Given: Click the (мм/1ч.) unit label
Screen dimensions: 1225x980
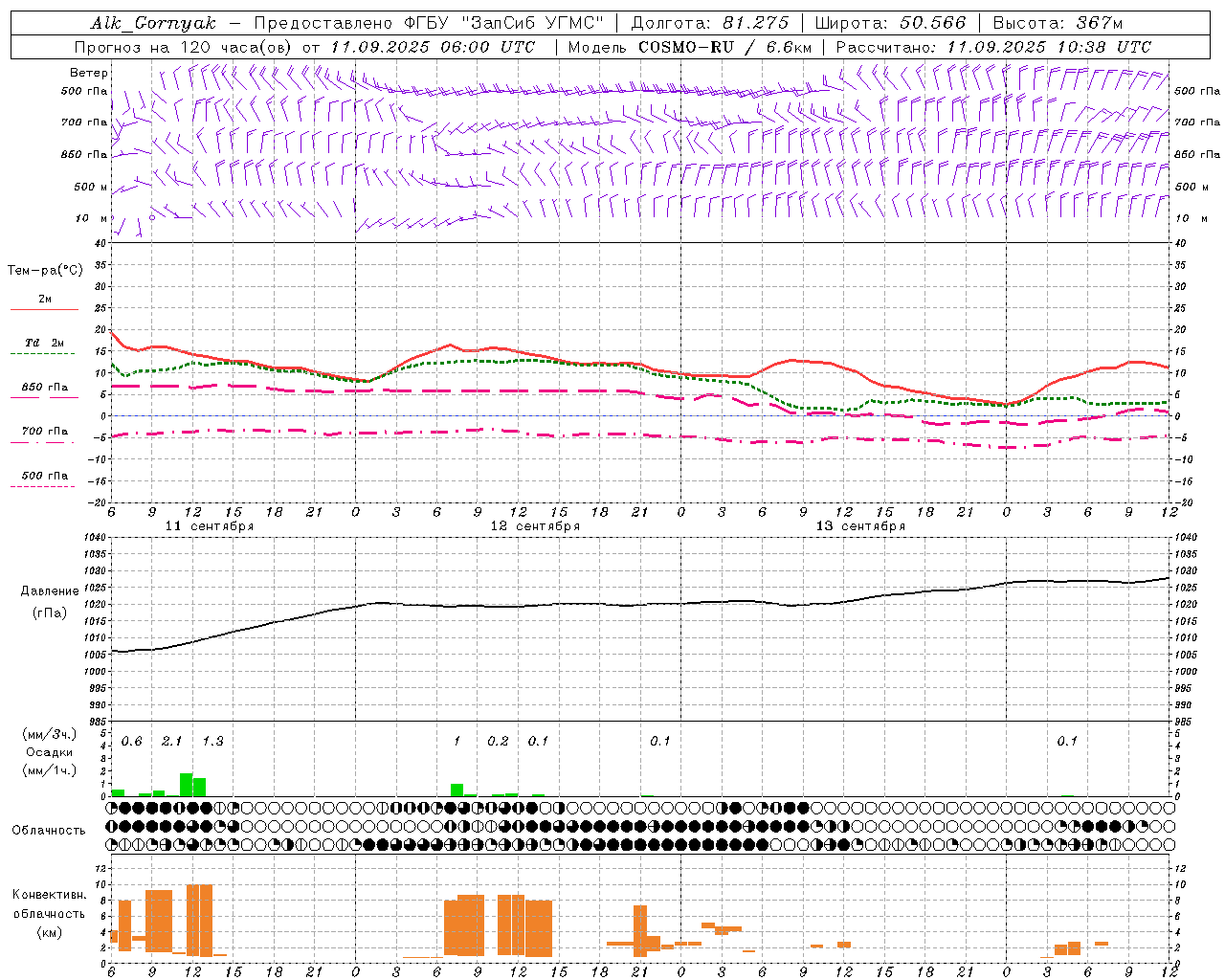Looking at the screenshot, I should coord(49,770).
